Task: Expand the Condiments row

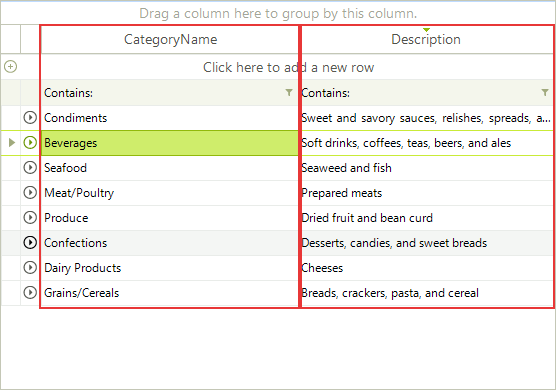Action: (x=30, y=117)
